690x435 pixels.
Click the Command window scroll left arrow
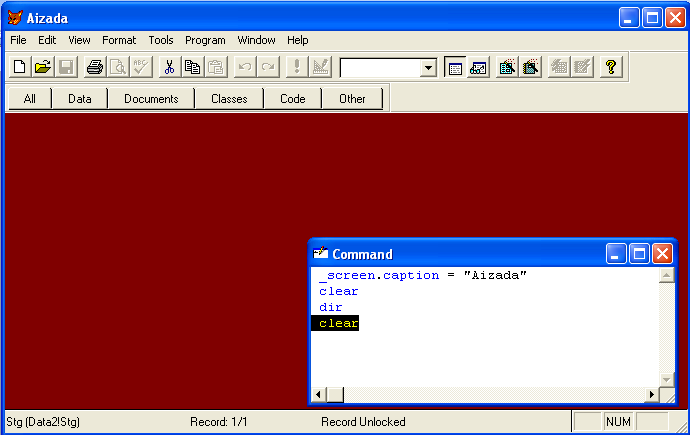pos(319,395)
